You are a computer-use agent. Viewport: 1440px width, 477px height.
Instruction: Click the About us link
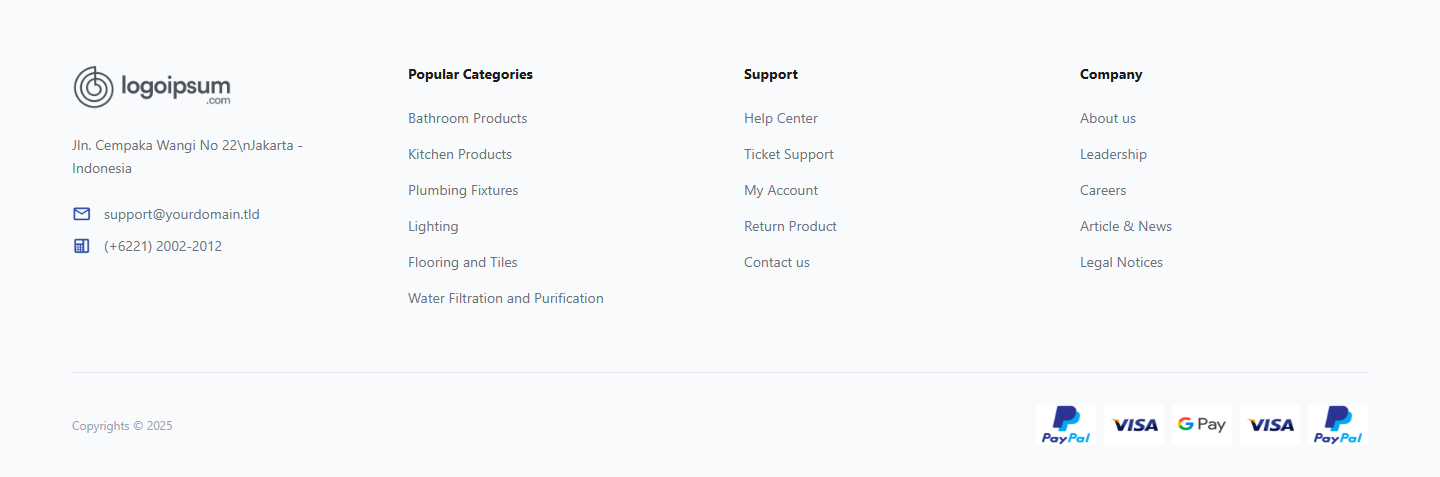pos(1107,118)
